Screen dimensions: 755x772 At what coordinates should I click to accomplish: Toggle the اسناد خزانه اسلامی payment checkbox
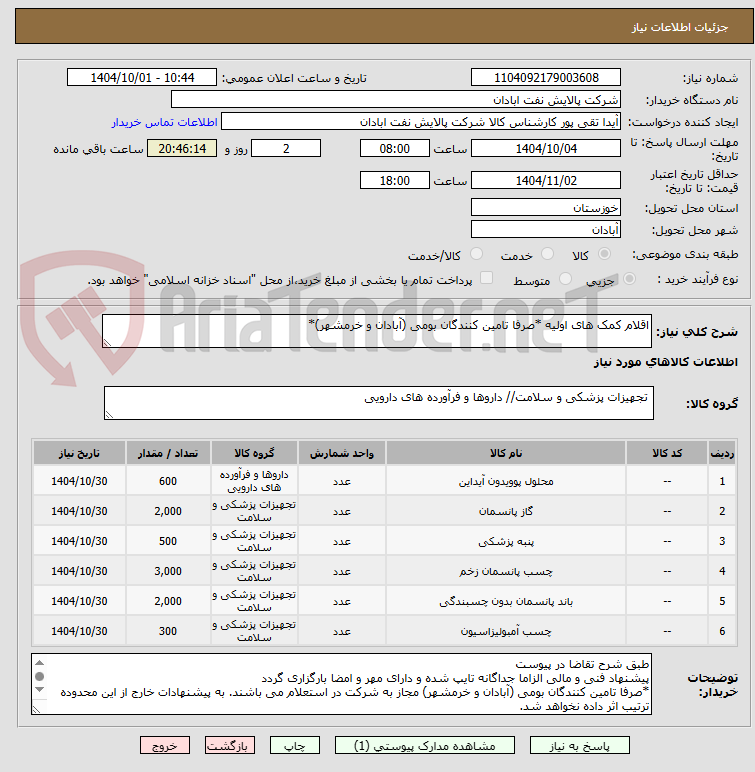(x=486, y=278)
